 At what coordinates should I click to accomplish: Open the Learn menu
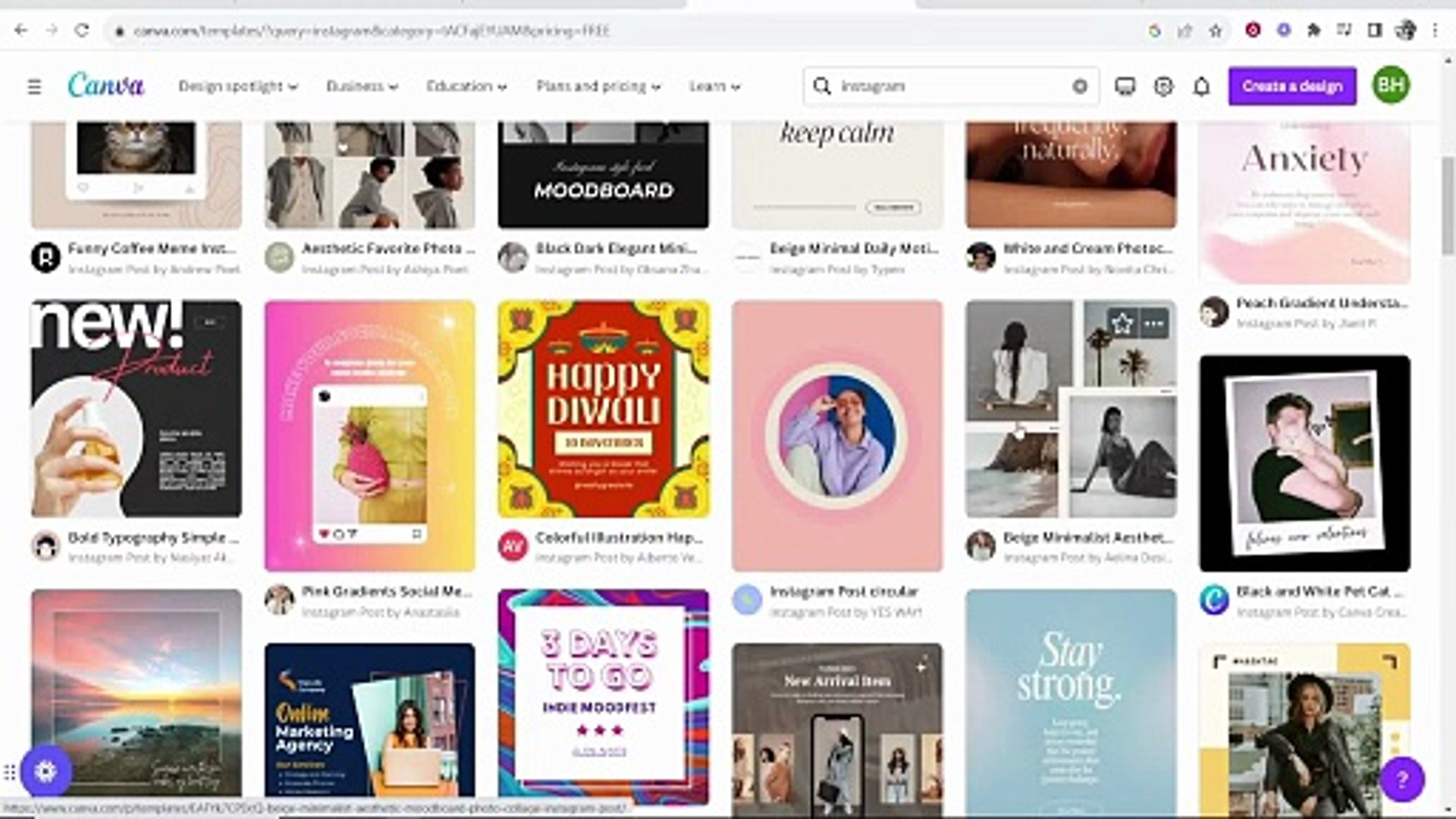coord(714,86)
